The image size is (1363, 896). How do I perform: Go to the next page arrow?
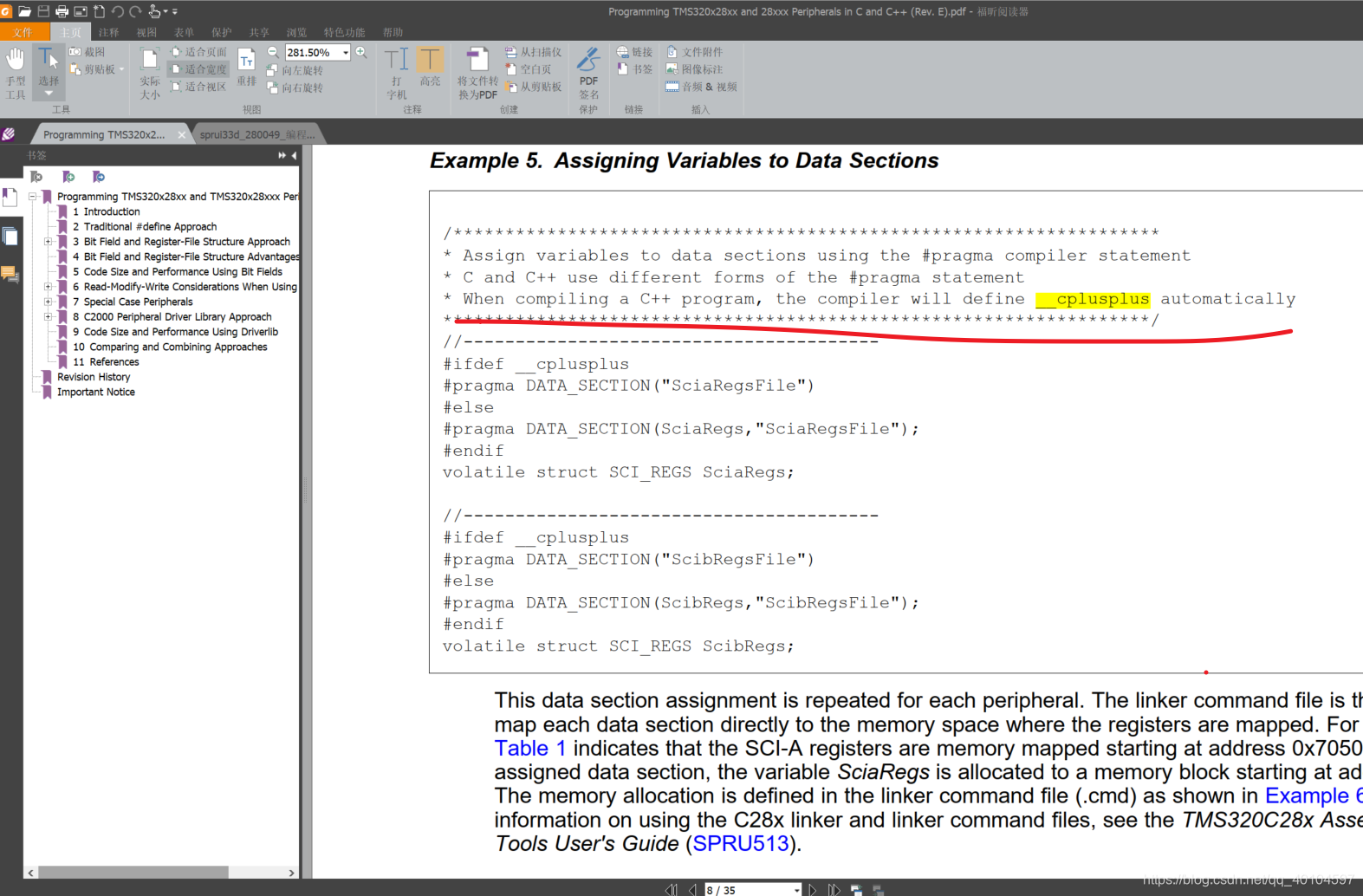[813, 890]
